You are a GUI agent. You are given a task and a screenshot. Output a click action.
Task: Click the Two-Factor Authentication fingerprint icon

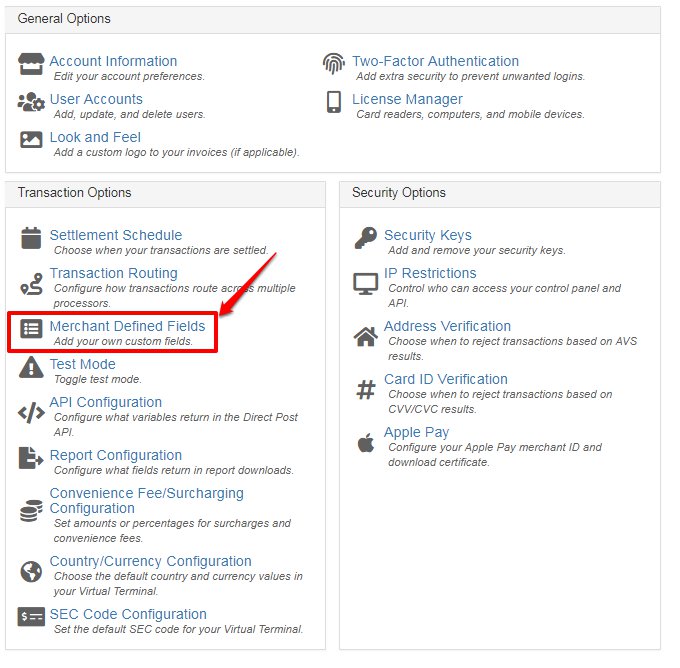pos(333,64)
